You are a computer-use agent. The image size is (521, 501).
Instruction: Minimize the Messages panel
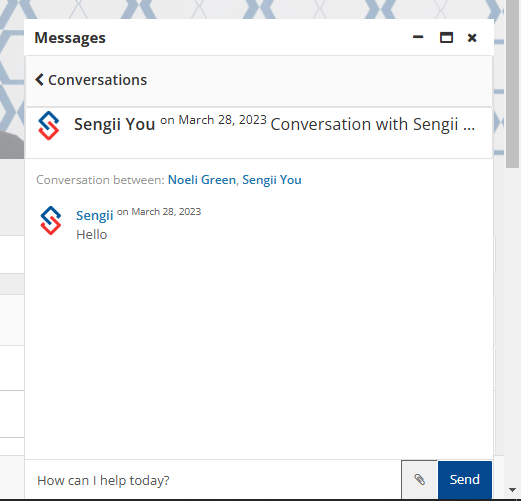(418, 37)
